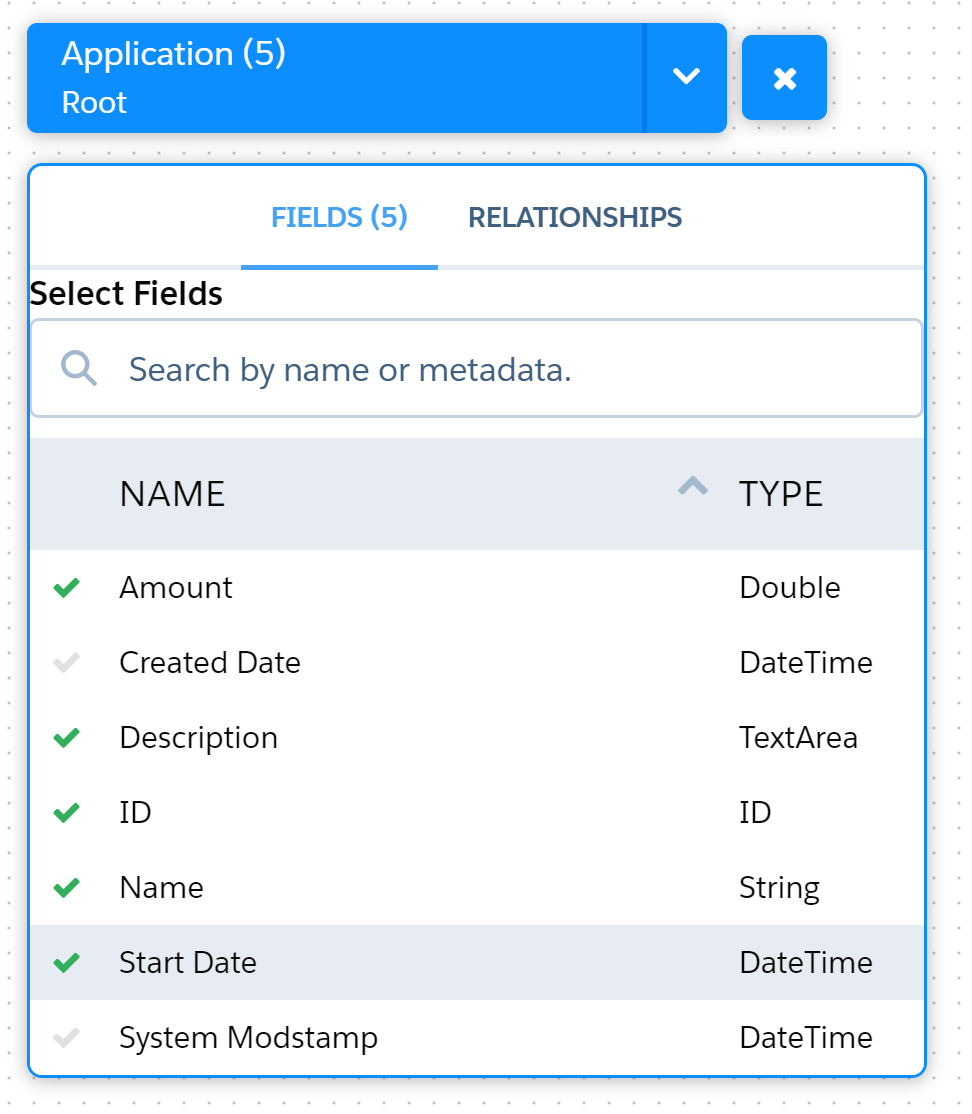Screen dimensions: 972x1114
Task: Uncheck the Description field checkmark
Action: coord(66,737)
